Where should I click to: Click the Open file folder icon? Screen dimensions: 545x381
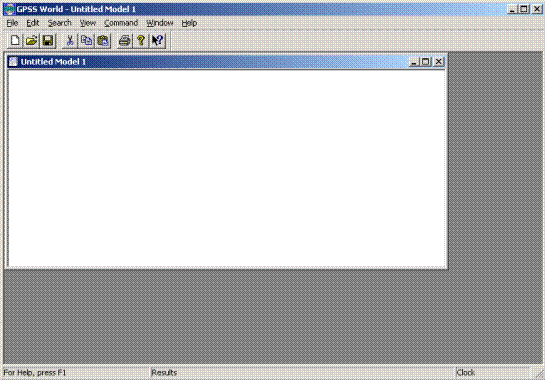(31, 41)
